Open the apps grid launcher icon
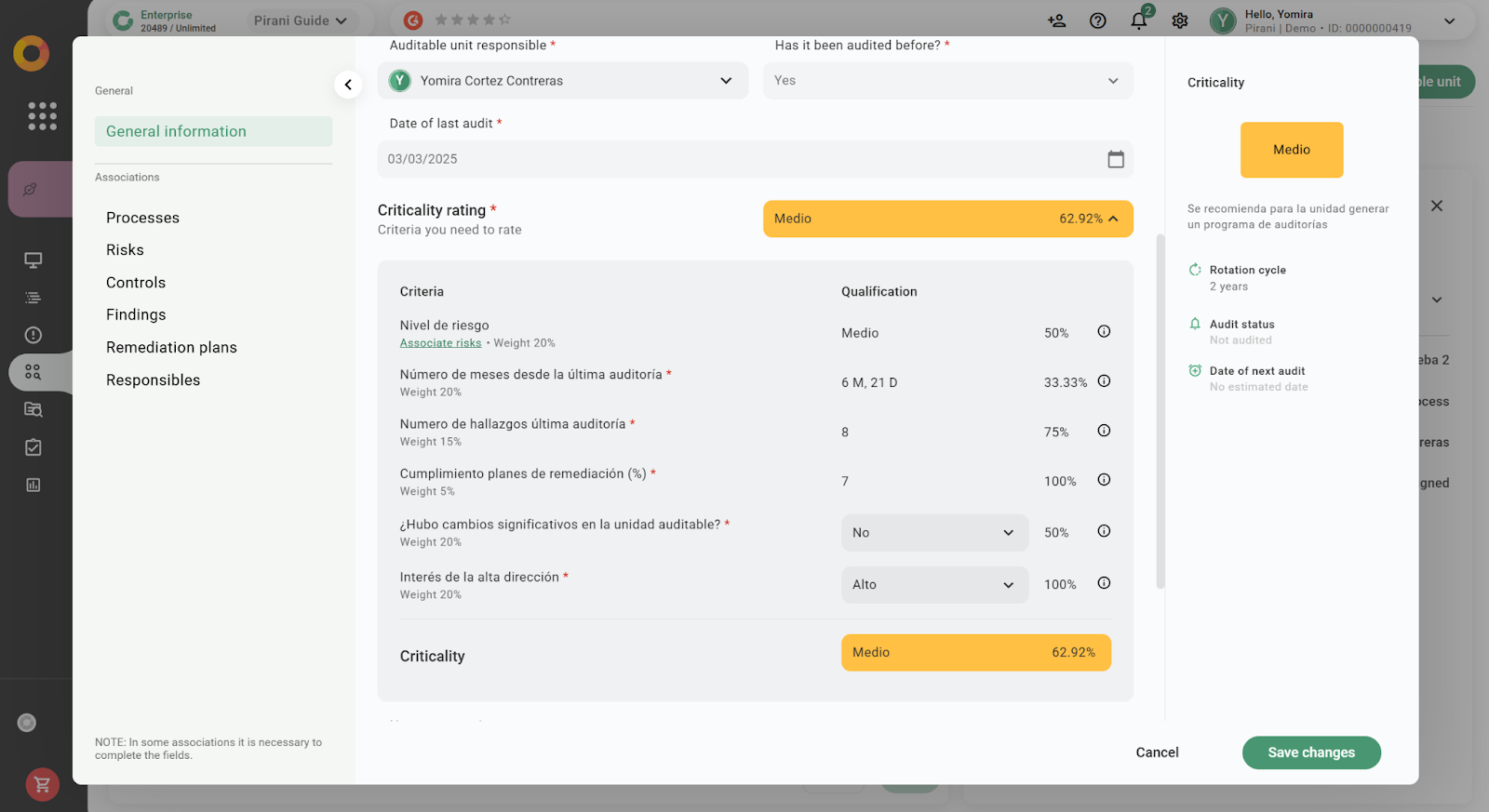1489x812 pixels. 42,116
